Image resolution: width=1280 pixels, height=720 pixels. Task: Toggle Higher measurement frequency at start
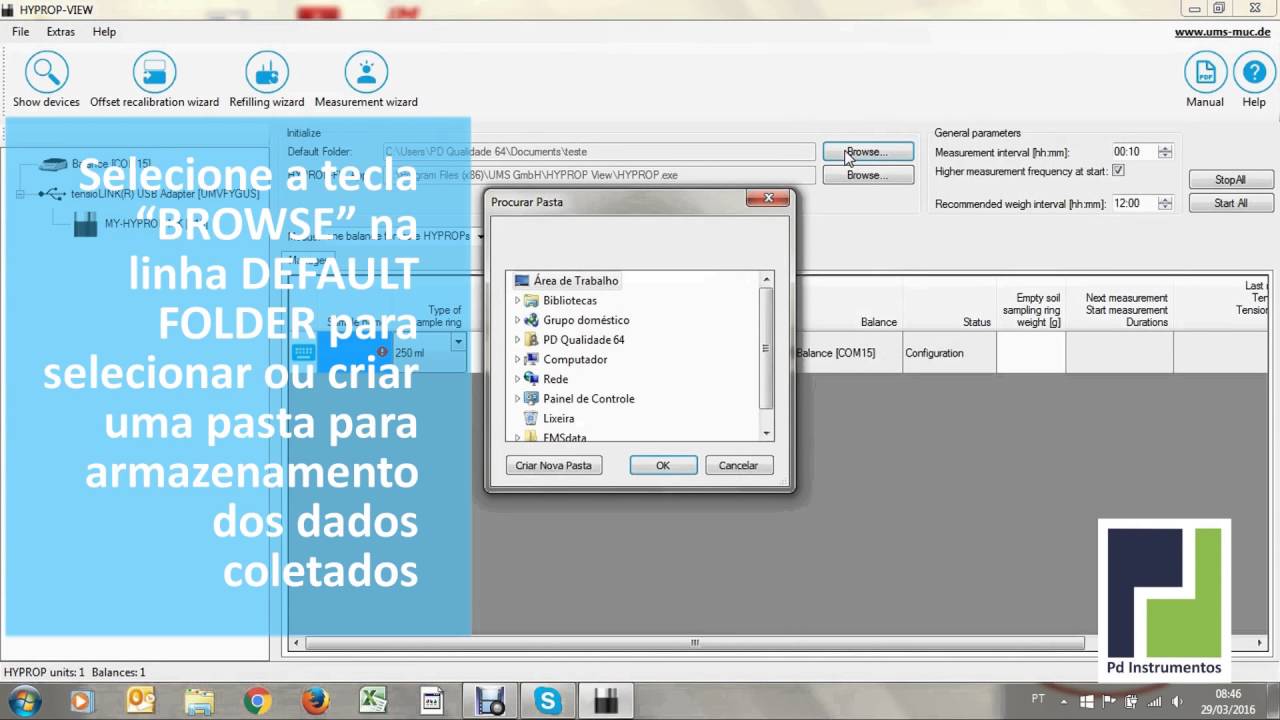click(1118, 171)
